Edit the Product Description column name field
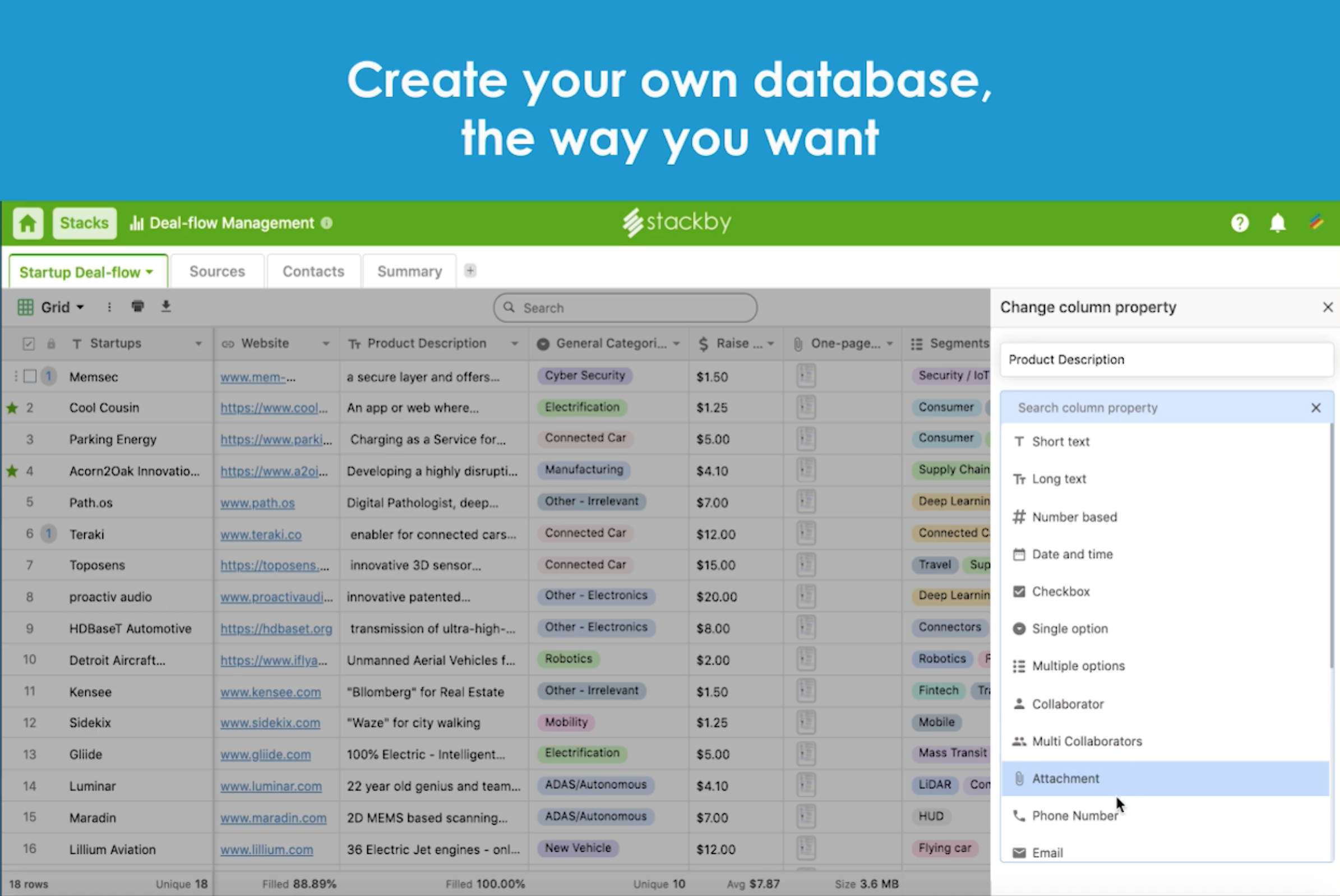This screenshot has width=1340, height=896. tap(1166, 359)
